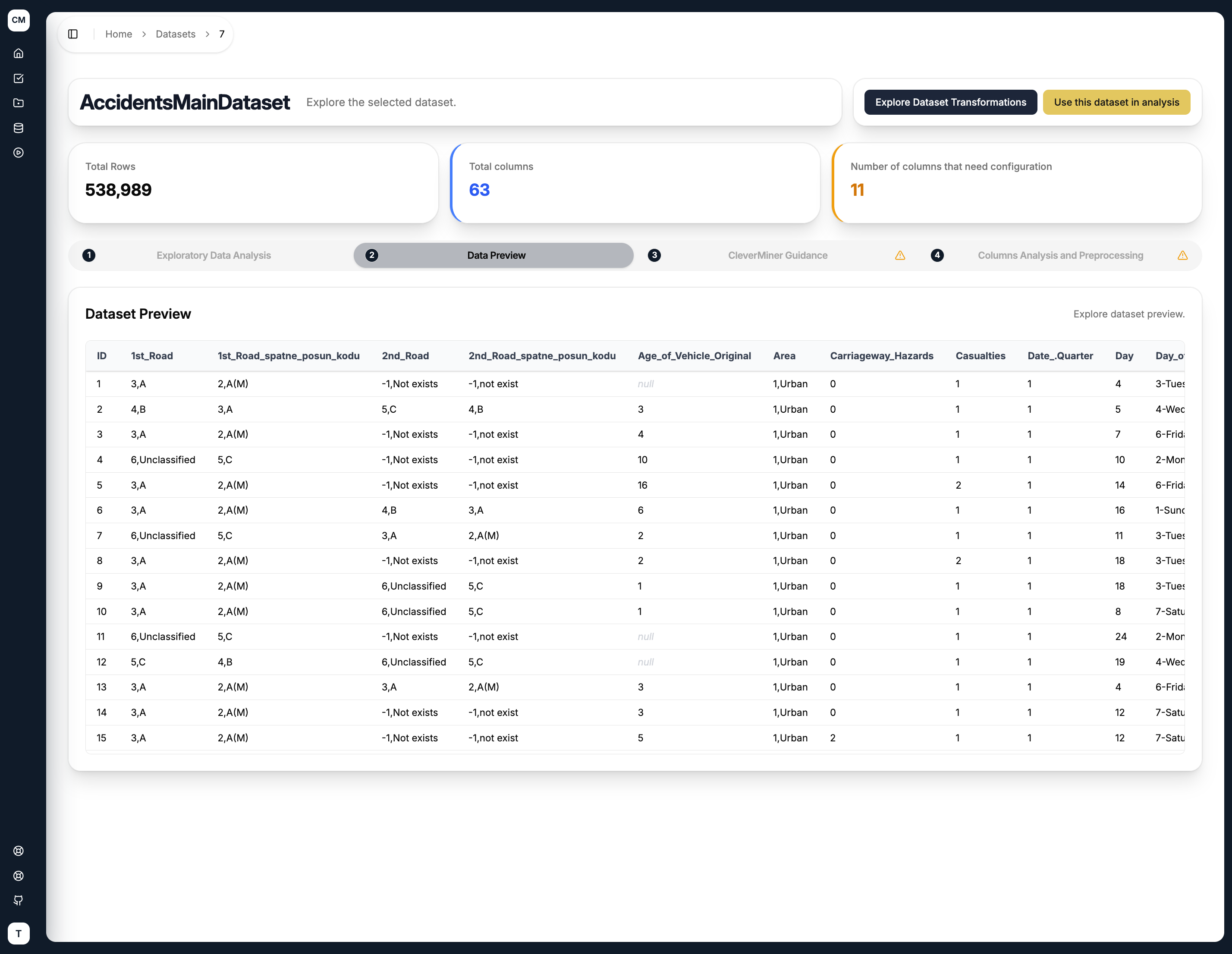Click Age_of_Vehicle value 16 in row 5

point(642,485)
